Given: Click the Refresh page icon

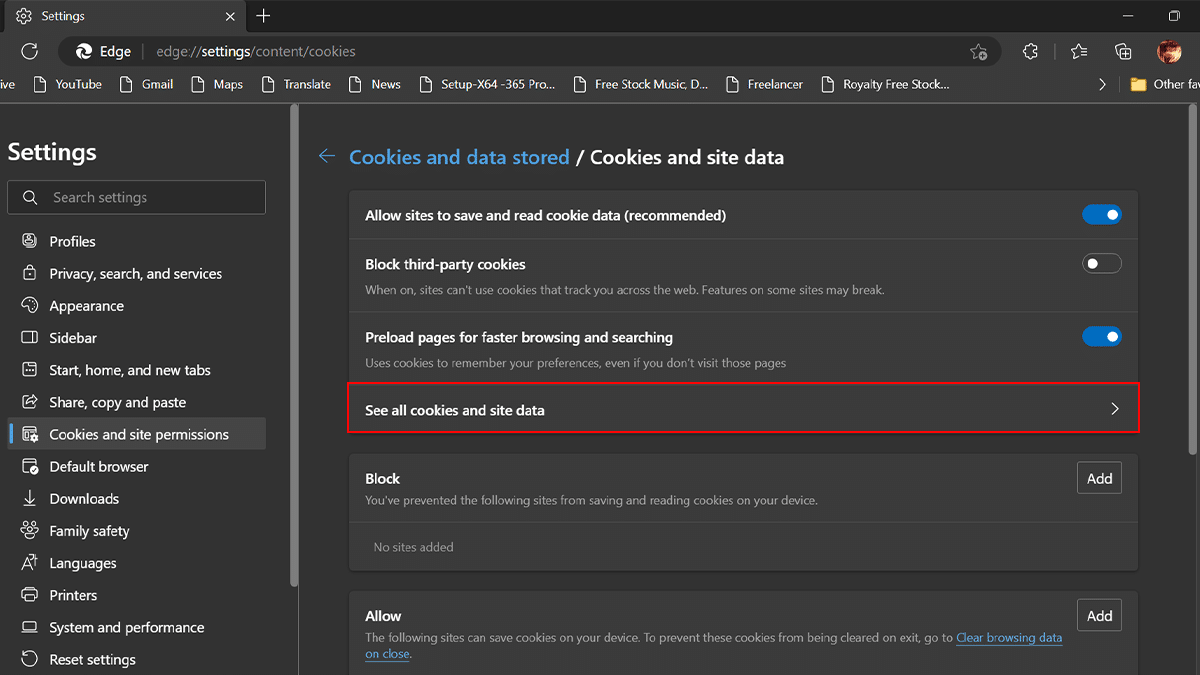Looking at the screenshot, I should 29,51.
